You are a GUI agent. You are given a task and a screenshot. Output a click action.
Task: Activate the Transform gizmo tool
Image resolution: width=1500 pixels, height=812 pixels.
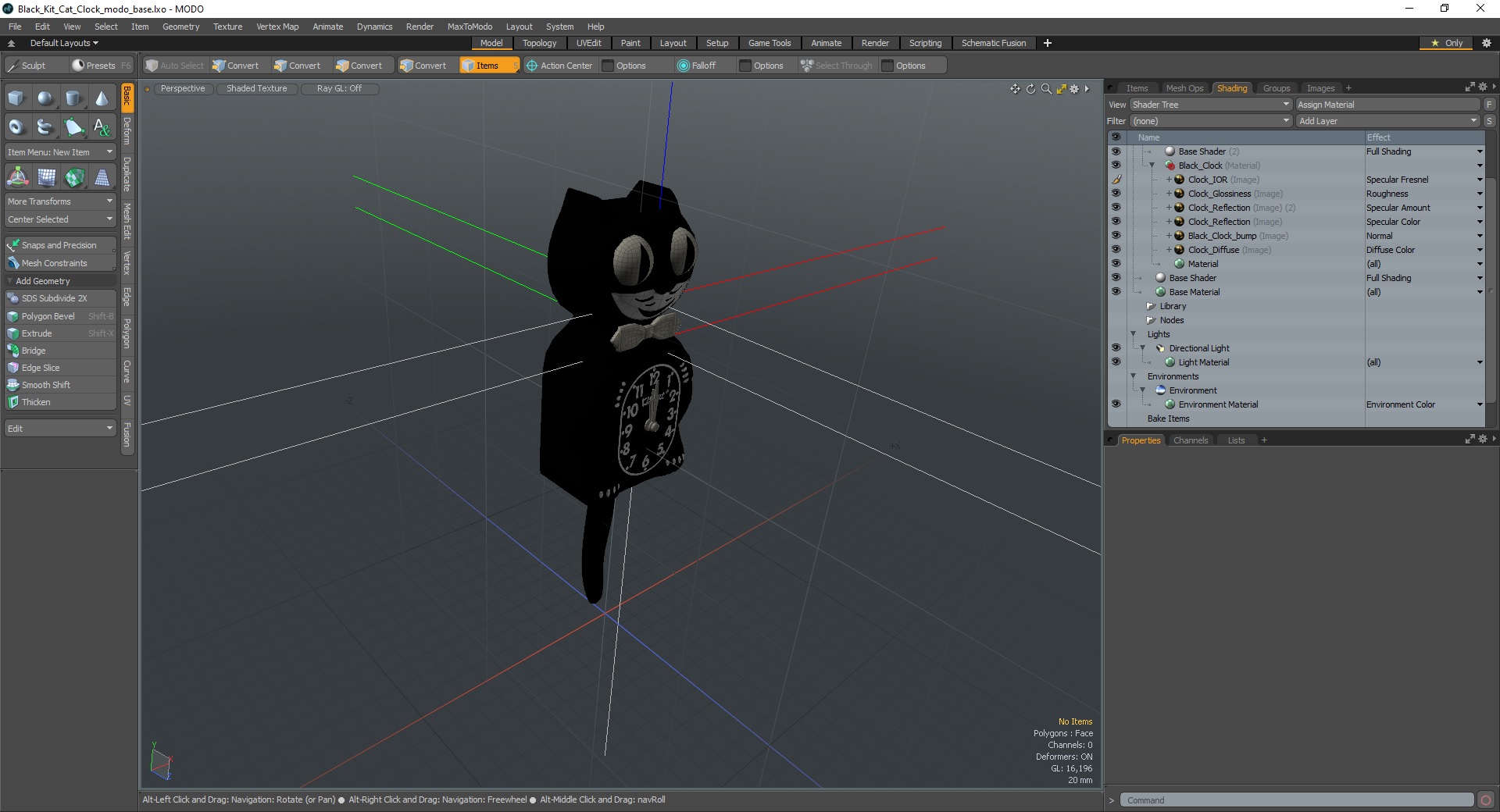click(x=17, y=177)
